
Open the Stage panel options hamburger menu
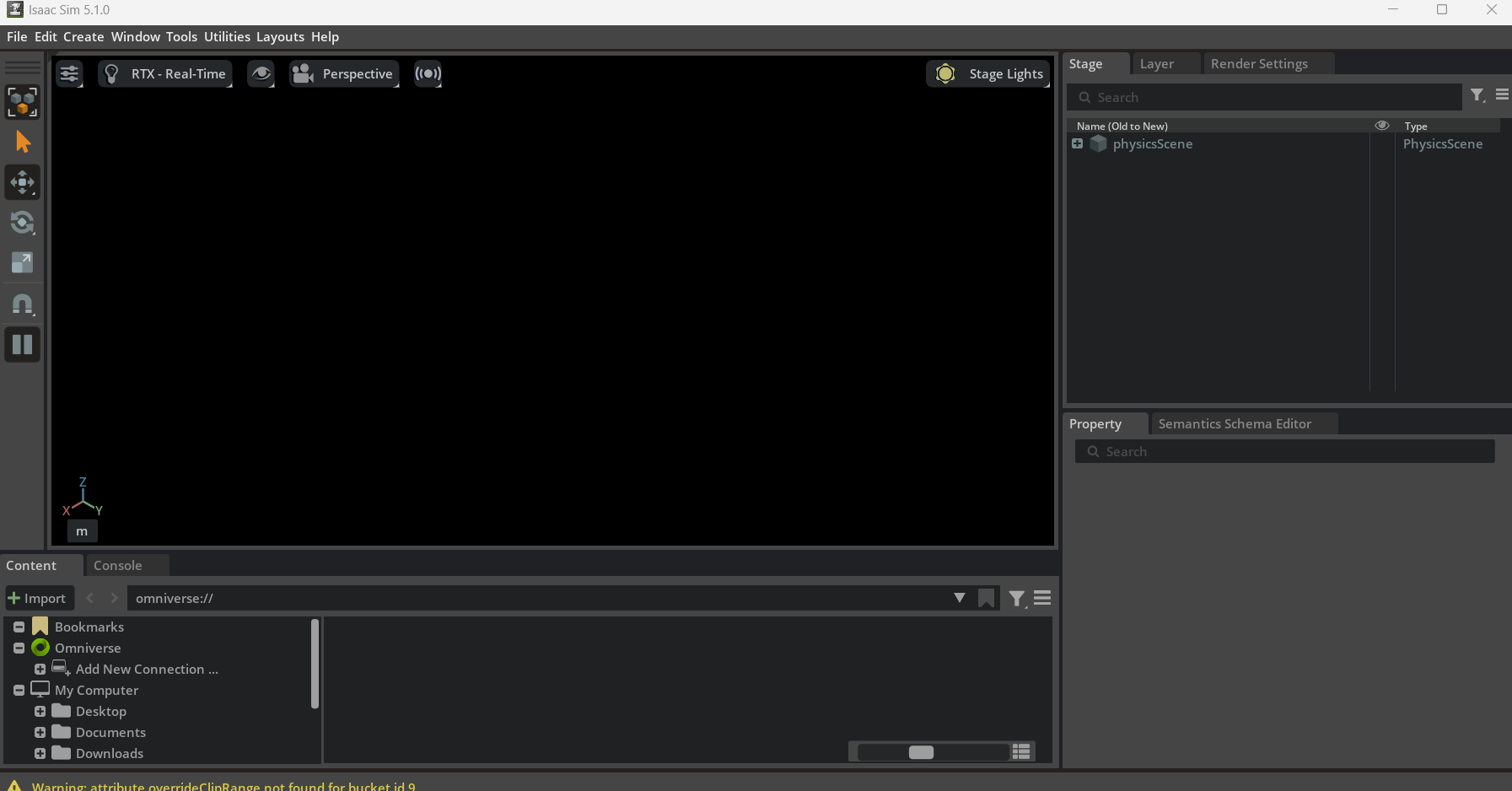[x=1502, y=95]
